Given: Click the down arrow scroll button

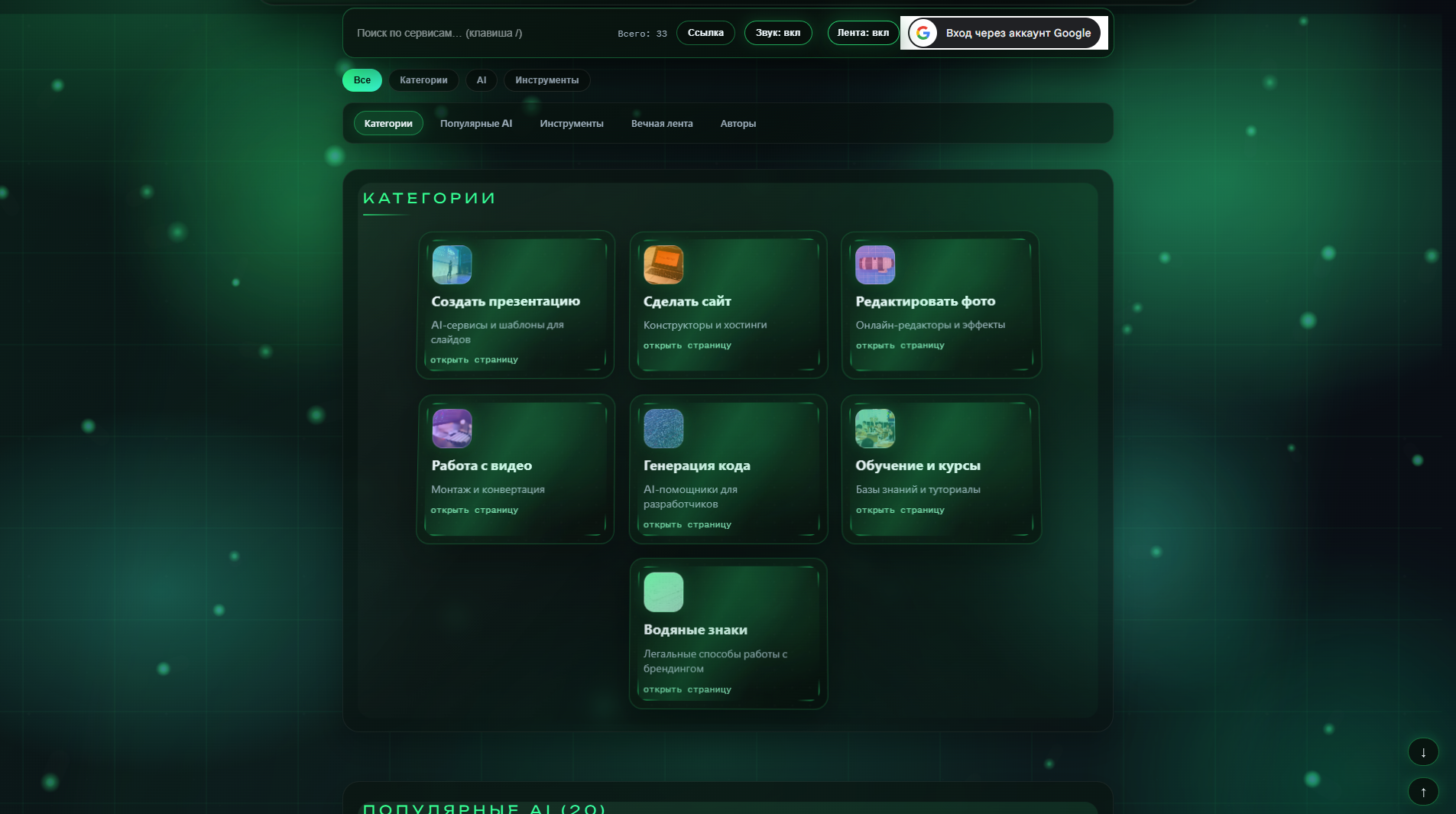Looking at the screenshot, I should click(x=1422, y=751).
